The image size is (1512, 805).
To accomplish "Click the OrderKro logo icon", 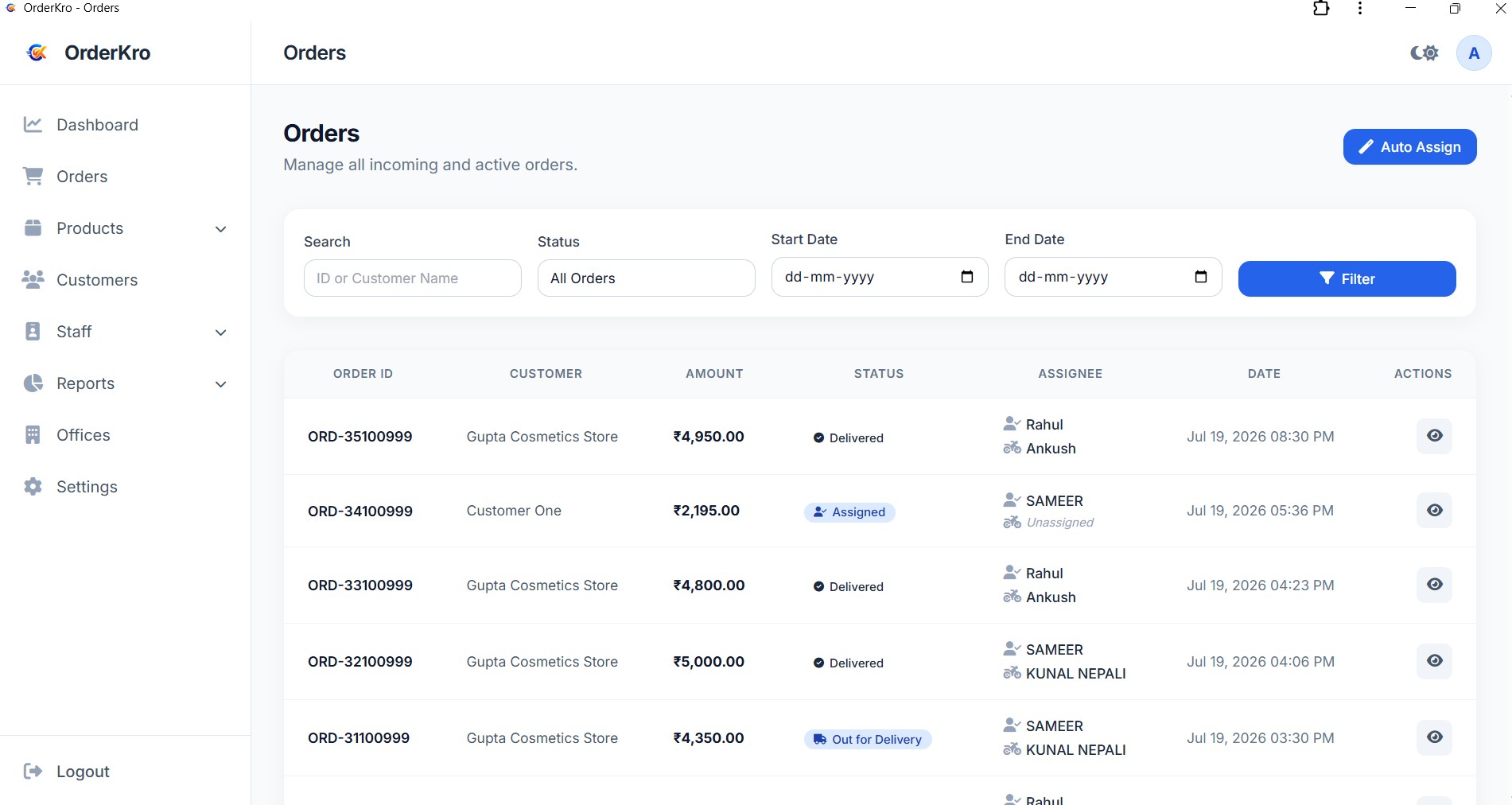I will pyautogui.click(x=37, y=52).
